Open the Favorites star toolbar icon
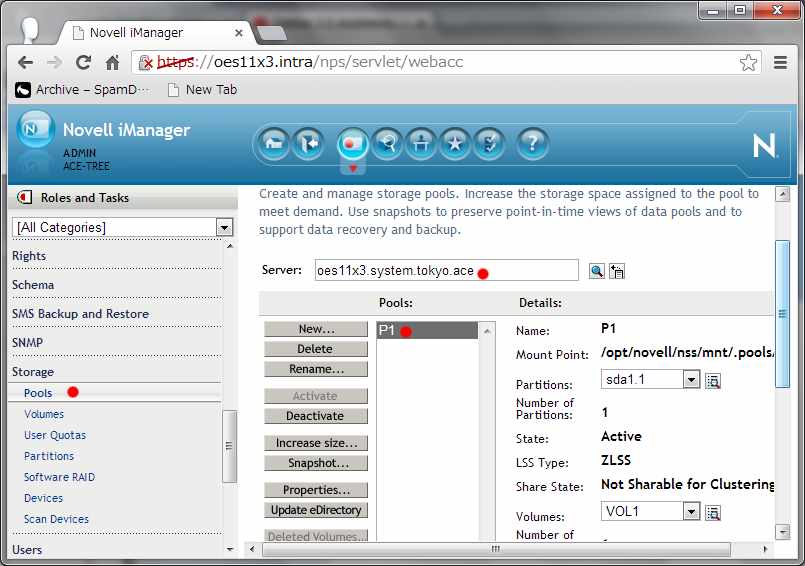 click(455, 143)
